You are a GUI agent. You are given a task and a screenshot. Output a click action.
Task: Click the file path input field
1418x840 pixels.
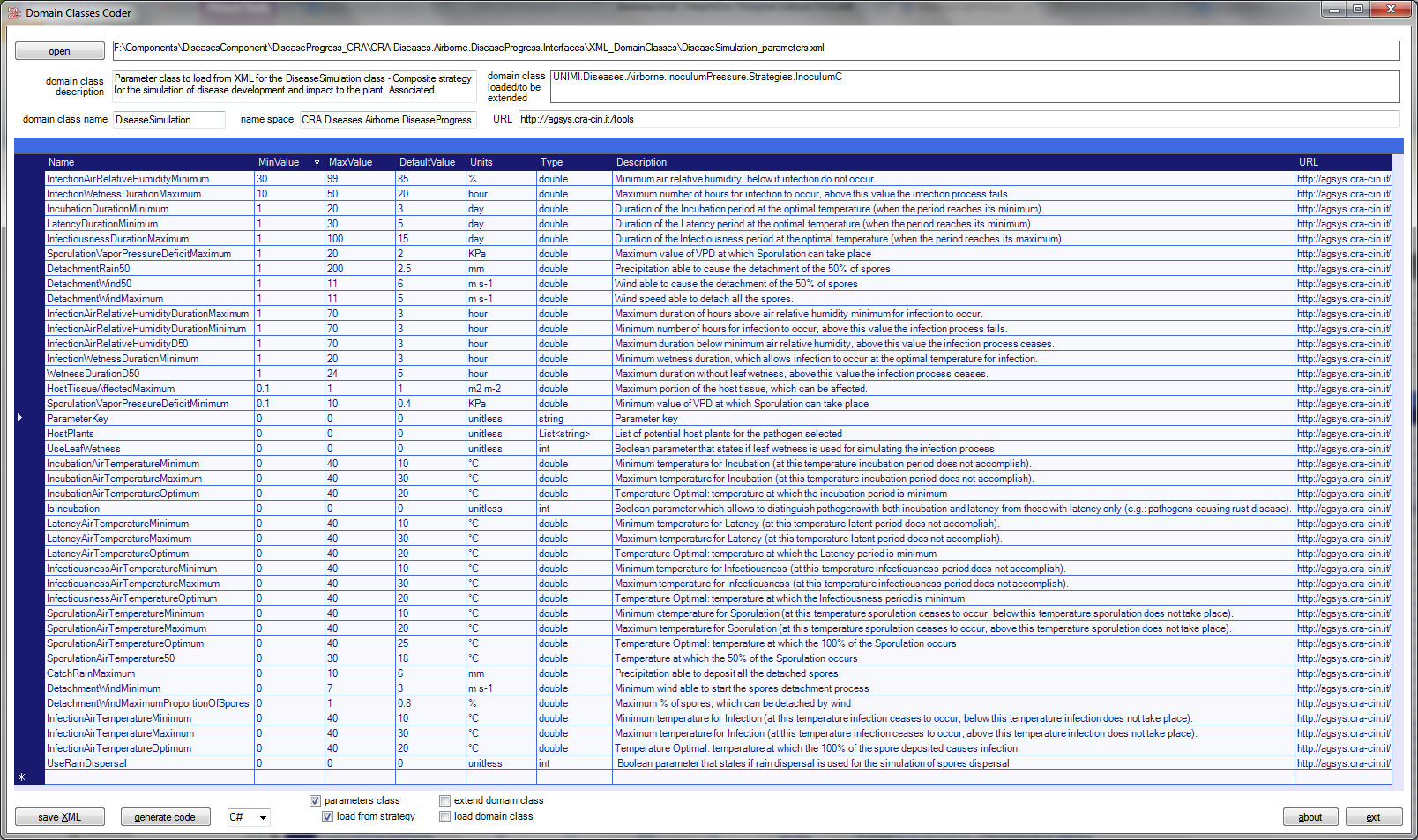[756, 50]
